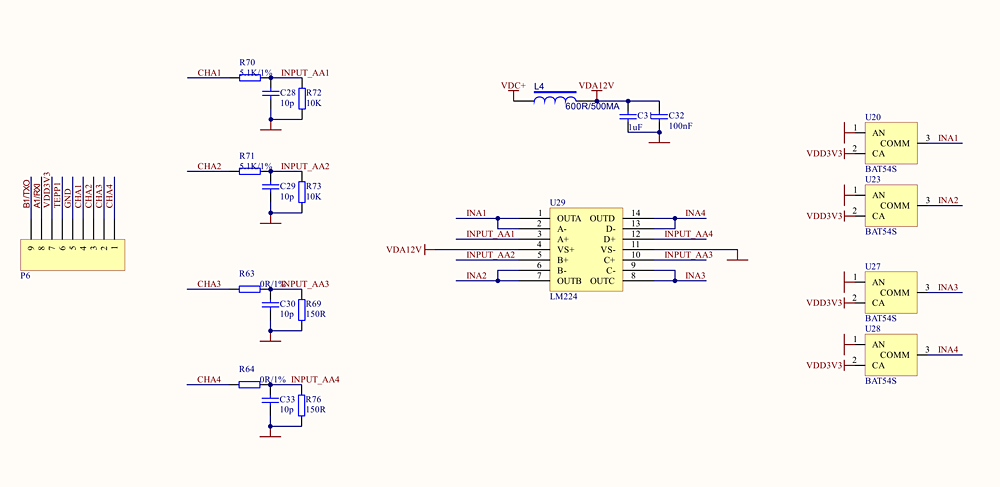Click the INPUT_AA3 label on U29 pin 10
The width and height of the screenshot is (1000, 487).
688,255
